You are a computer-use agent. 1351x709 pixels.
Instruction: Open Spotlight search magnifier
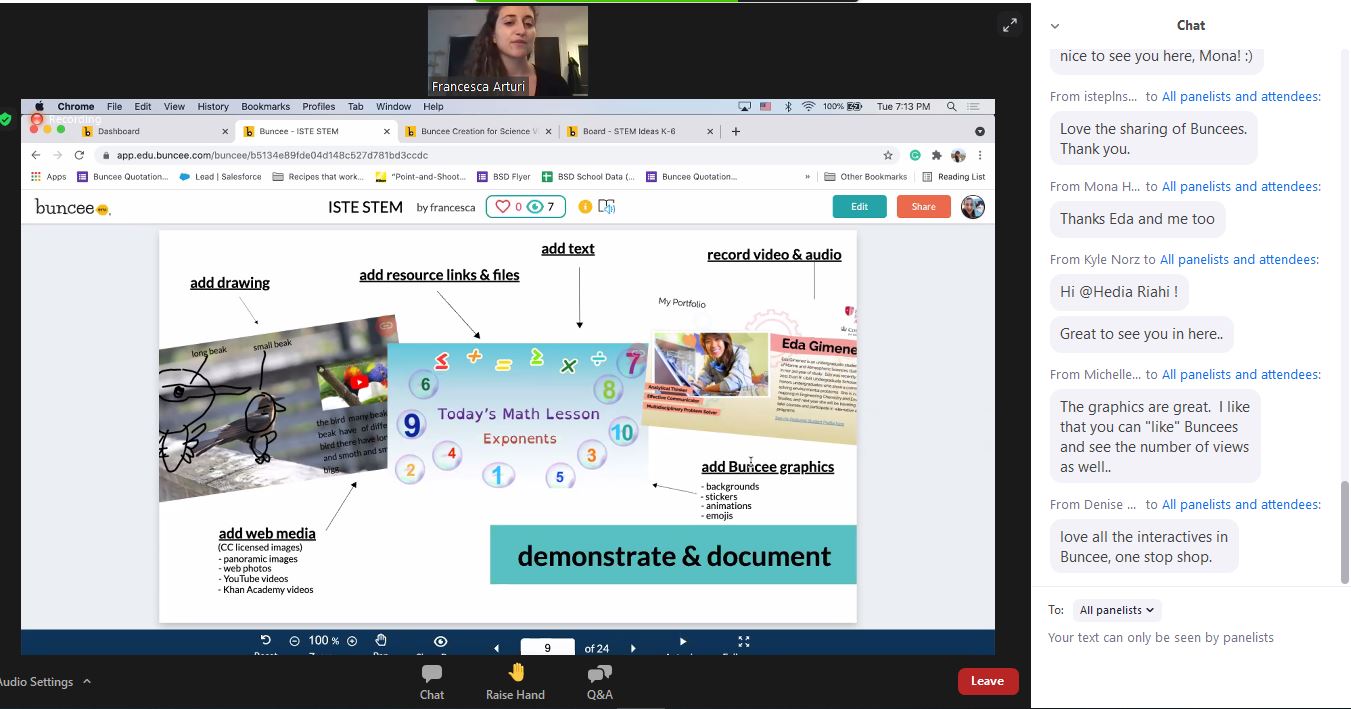(951, 106)
